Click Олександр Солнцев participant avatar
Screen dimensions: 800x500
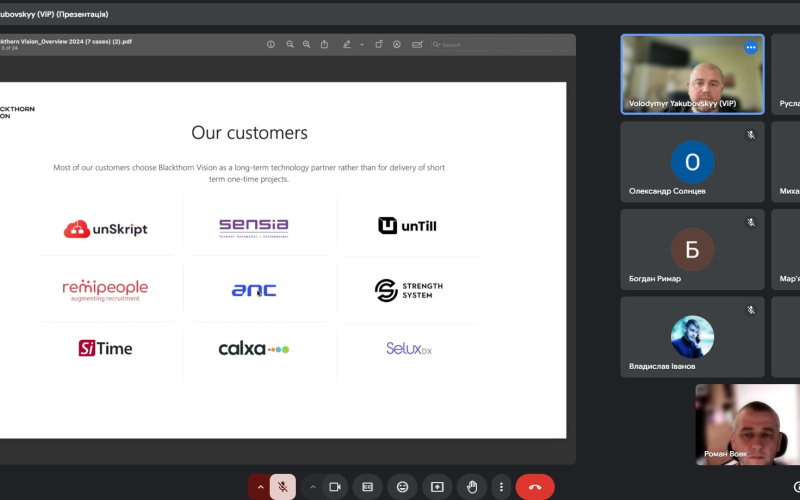(x=692, y=162)
